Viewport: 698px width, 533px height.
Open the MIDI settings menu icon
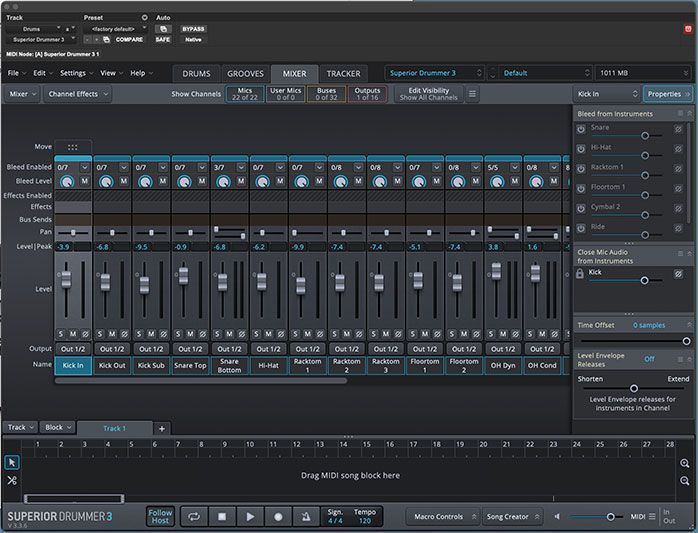click(x=652, y=517)
